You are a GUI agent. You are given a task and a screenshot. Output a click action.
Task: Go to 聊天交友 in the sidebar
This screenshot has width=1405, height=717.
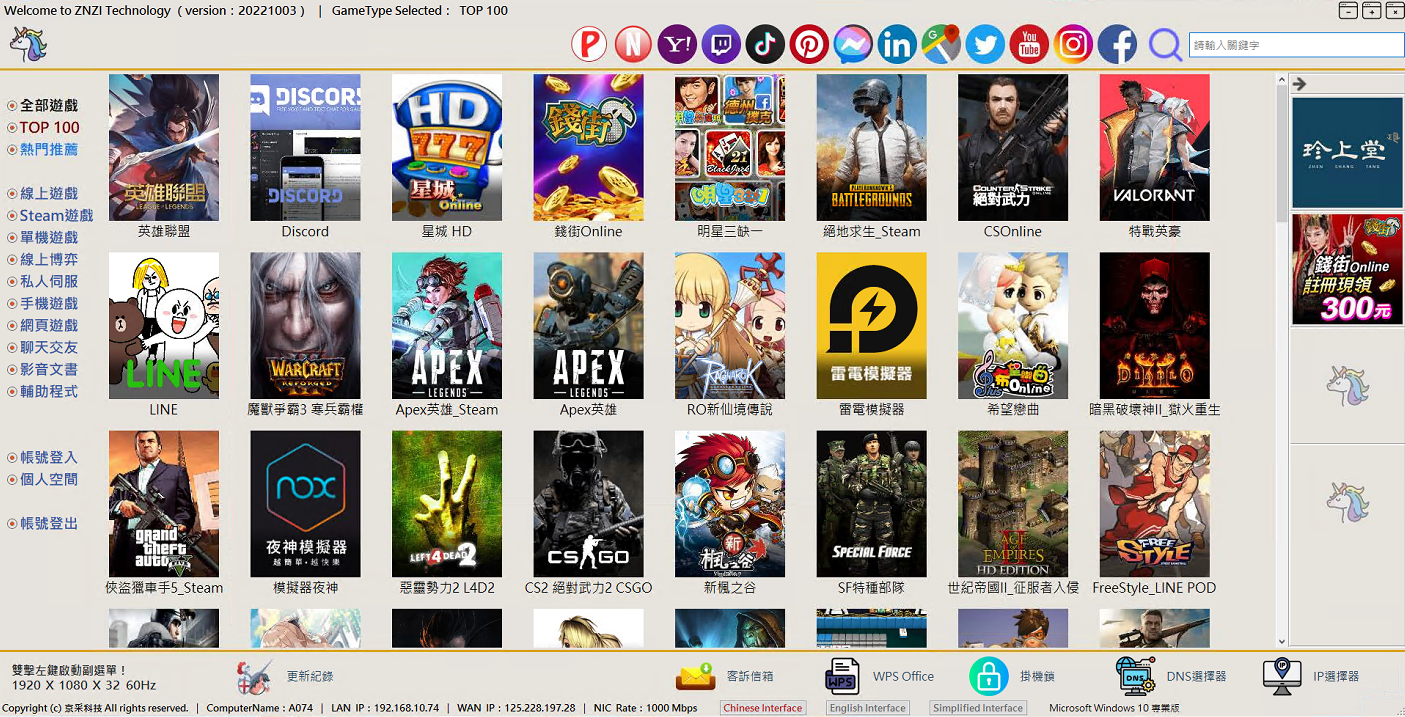pyautogui.click(x=42, y=347)
